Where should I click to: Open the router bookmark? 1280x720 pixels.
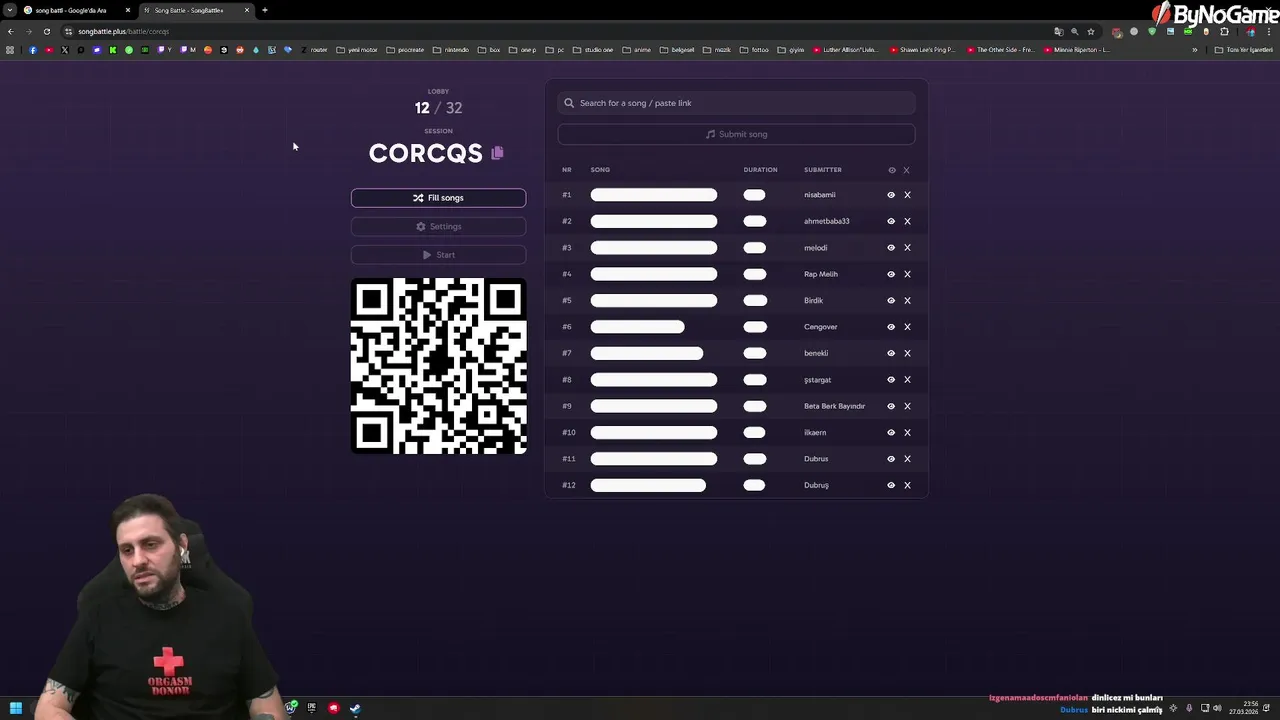(315, 50)
